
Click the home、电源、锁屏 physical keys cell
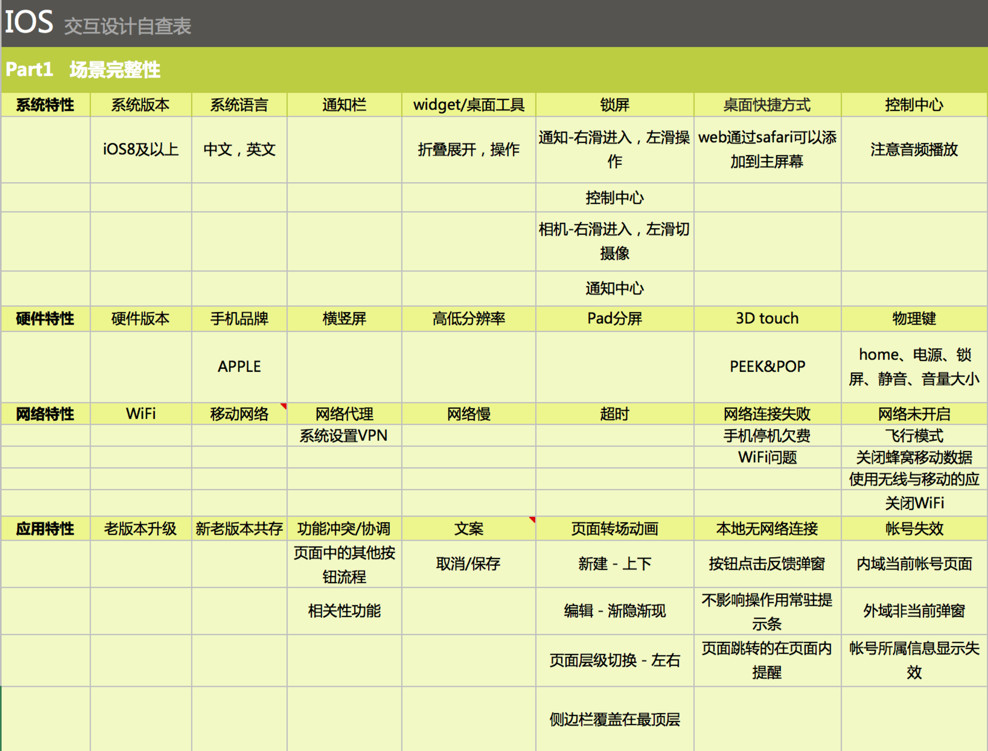tap(914, 367)
